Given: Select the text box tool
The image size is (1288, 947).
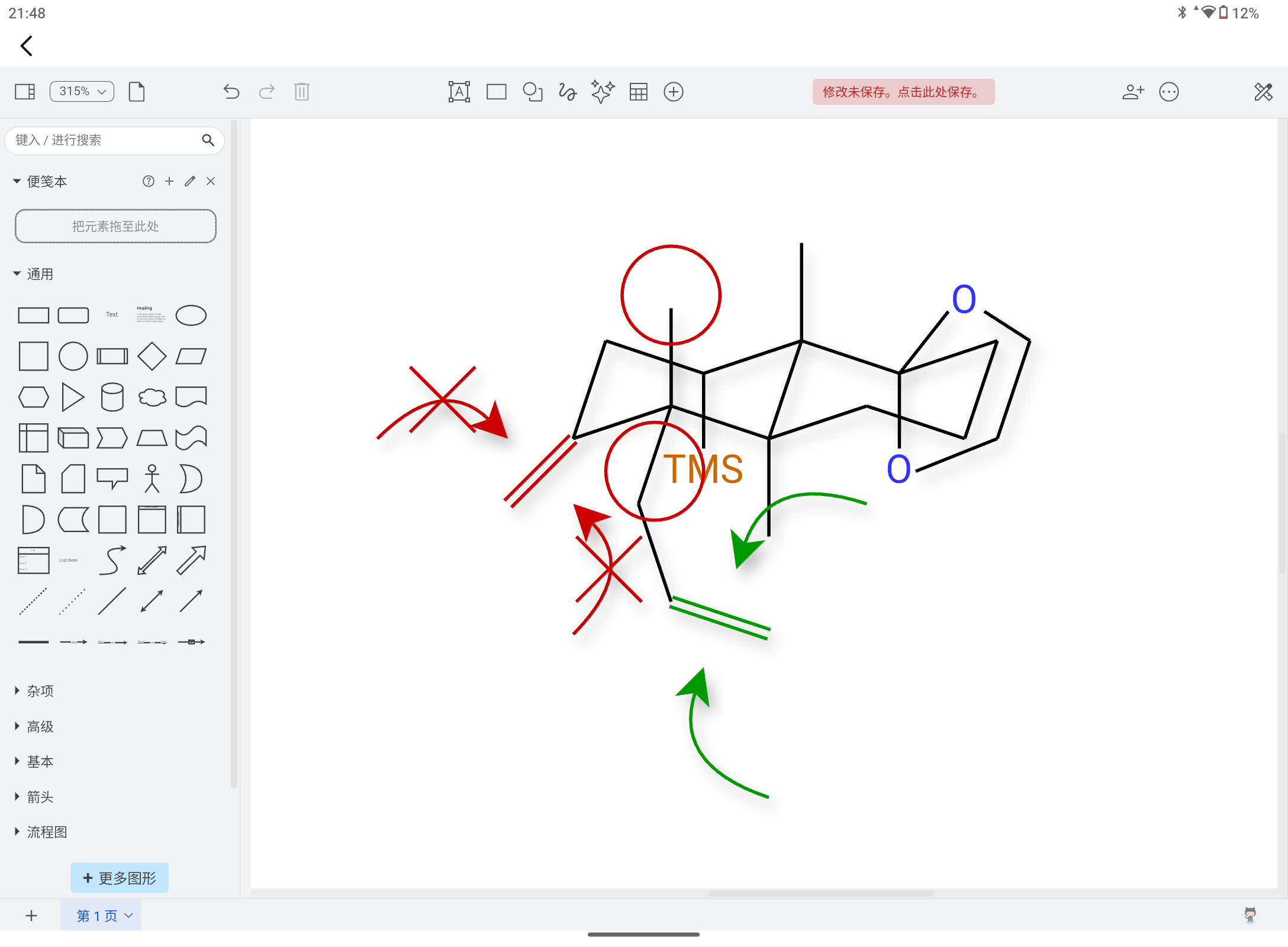Looking at the screenshot, I should point(459,92).
